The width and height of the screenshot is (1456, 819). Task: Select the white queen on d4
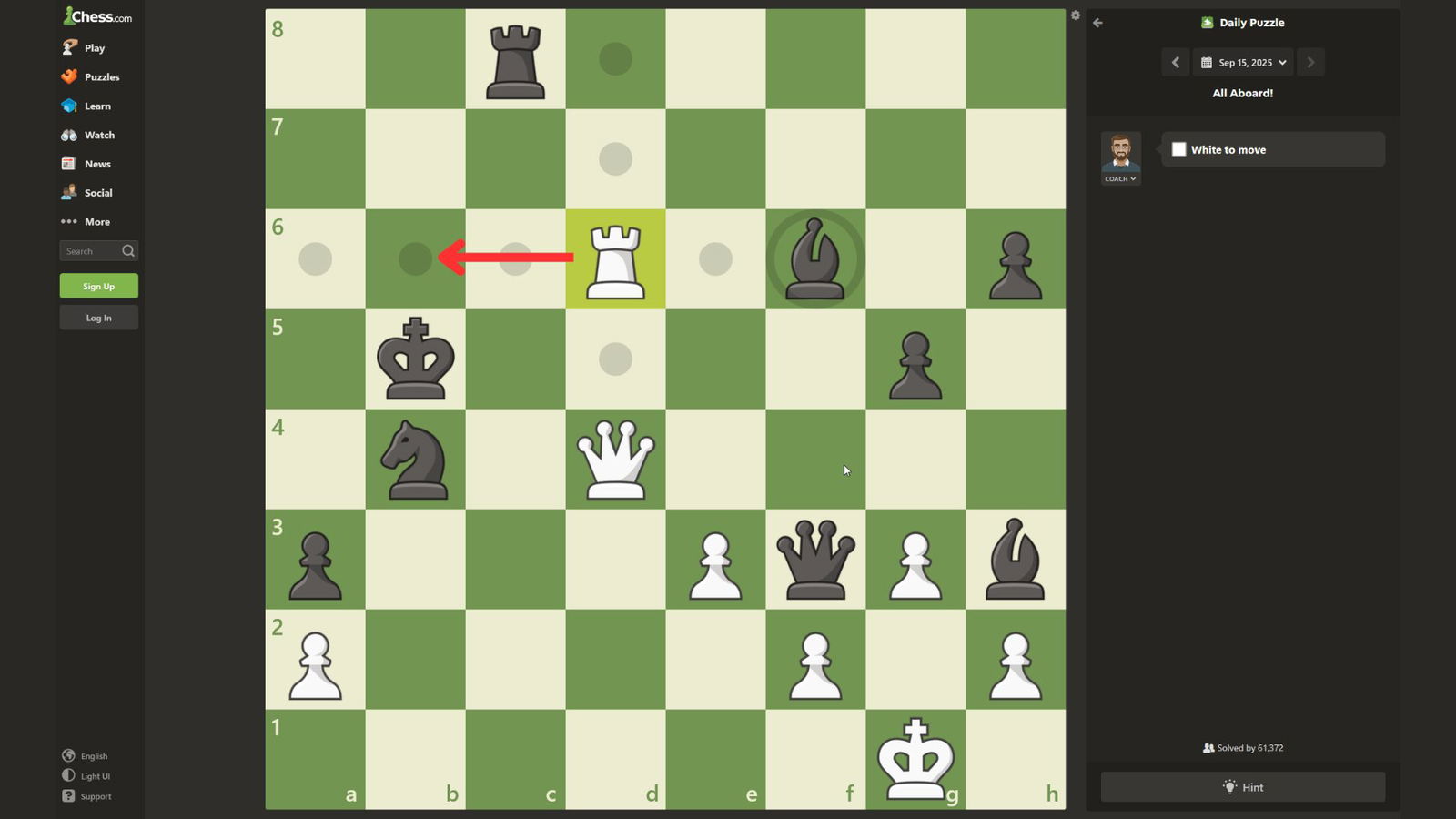pyautogui.click(x=615, y=460)
